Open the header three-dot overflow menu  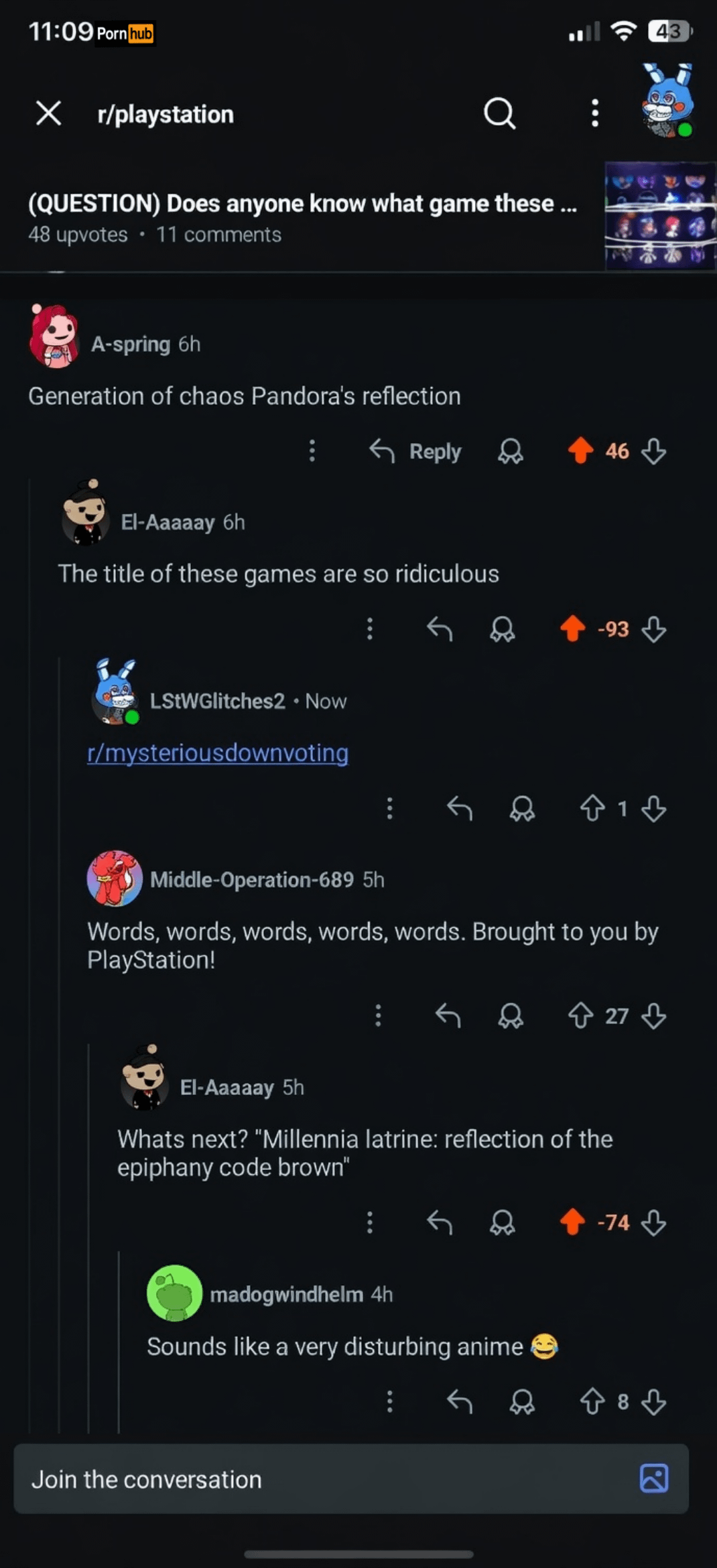pyautogui.click(x=594, y=113)
